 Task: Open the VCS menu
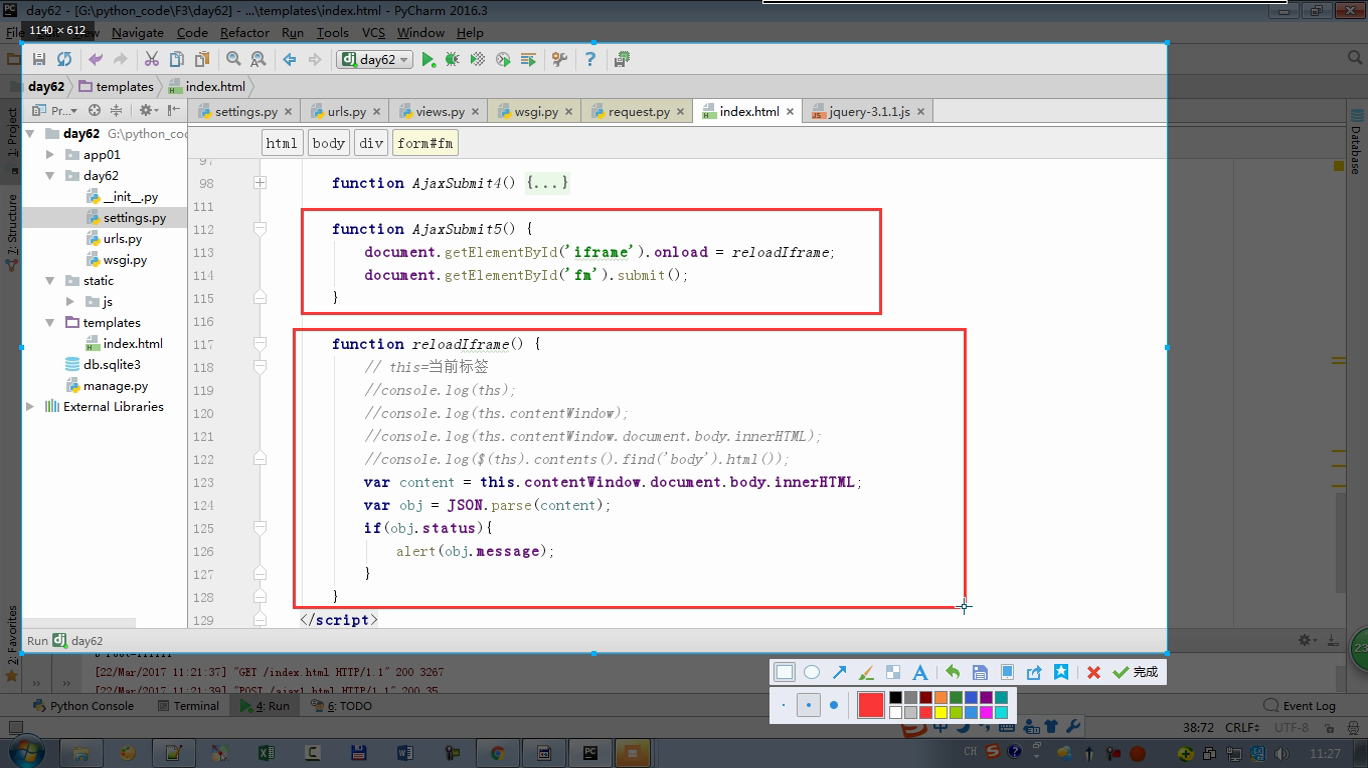point(373,33)
